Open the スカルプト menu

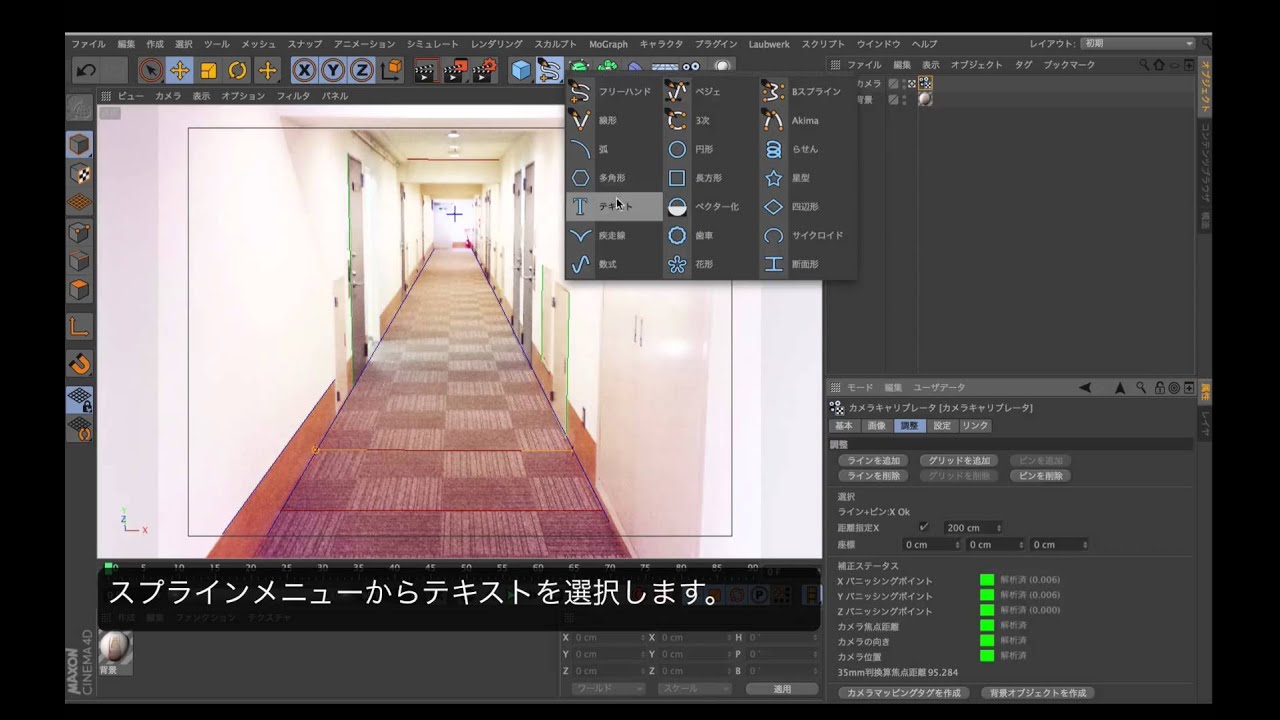click(x=555, y=44)
